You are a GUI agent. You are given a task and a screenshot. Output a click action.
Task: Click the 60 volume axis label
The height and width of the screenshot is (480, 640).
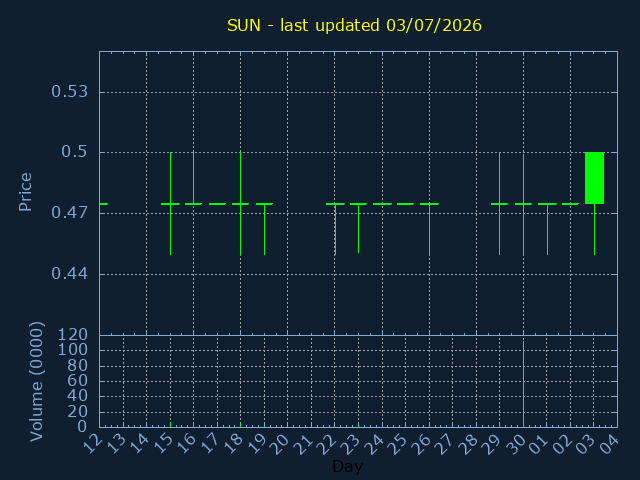78,381
